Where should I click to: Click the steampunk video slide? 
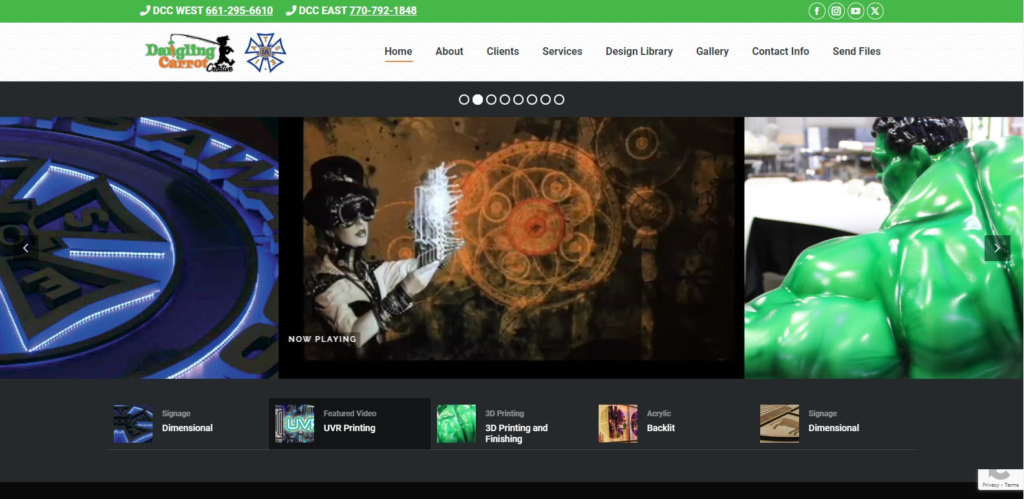(x=511, y=248)
